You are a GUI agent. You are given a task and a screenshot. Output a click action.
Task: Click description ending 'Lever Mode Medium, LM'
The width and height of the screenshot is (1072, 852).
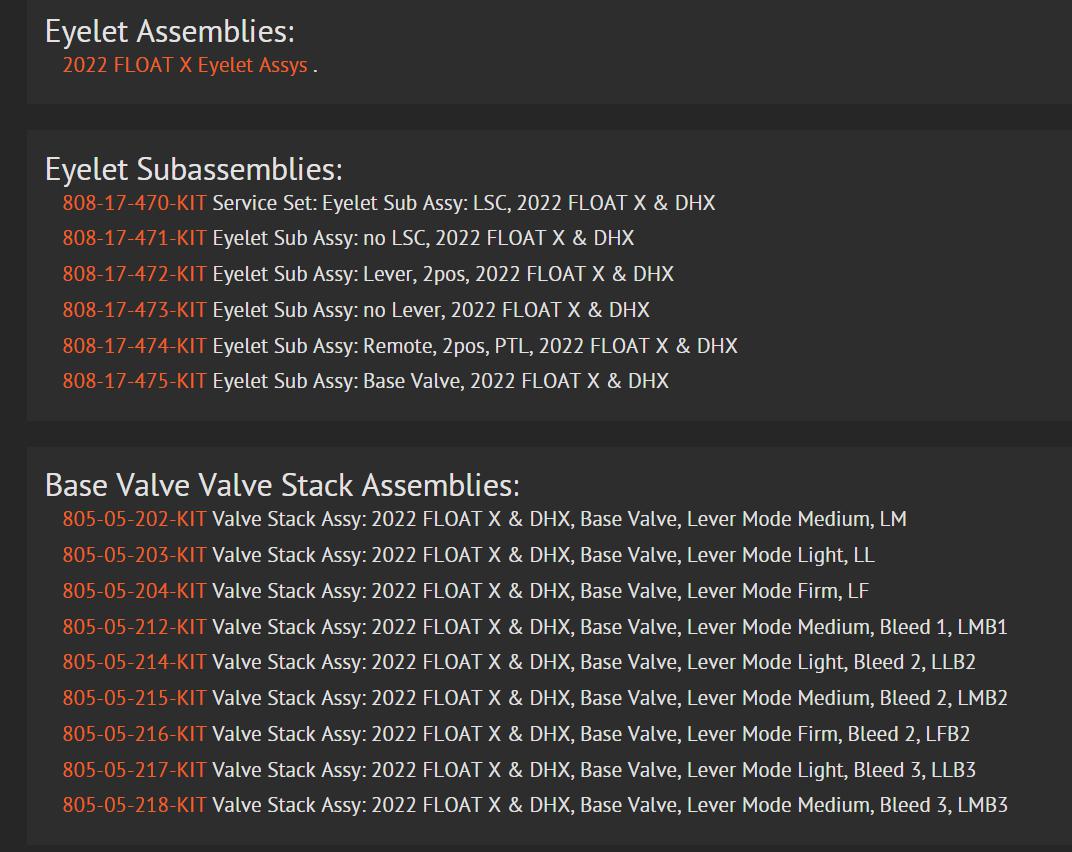(x=559, y=519)
